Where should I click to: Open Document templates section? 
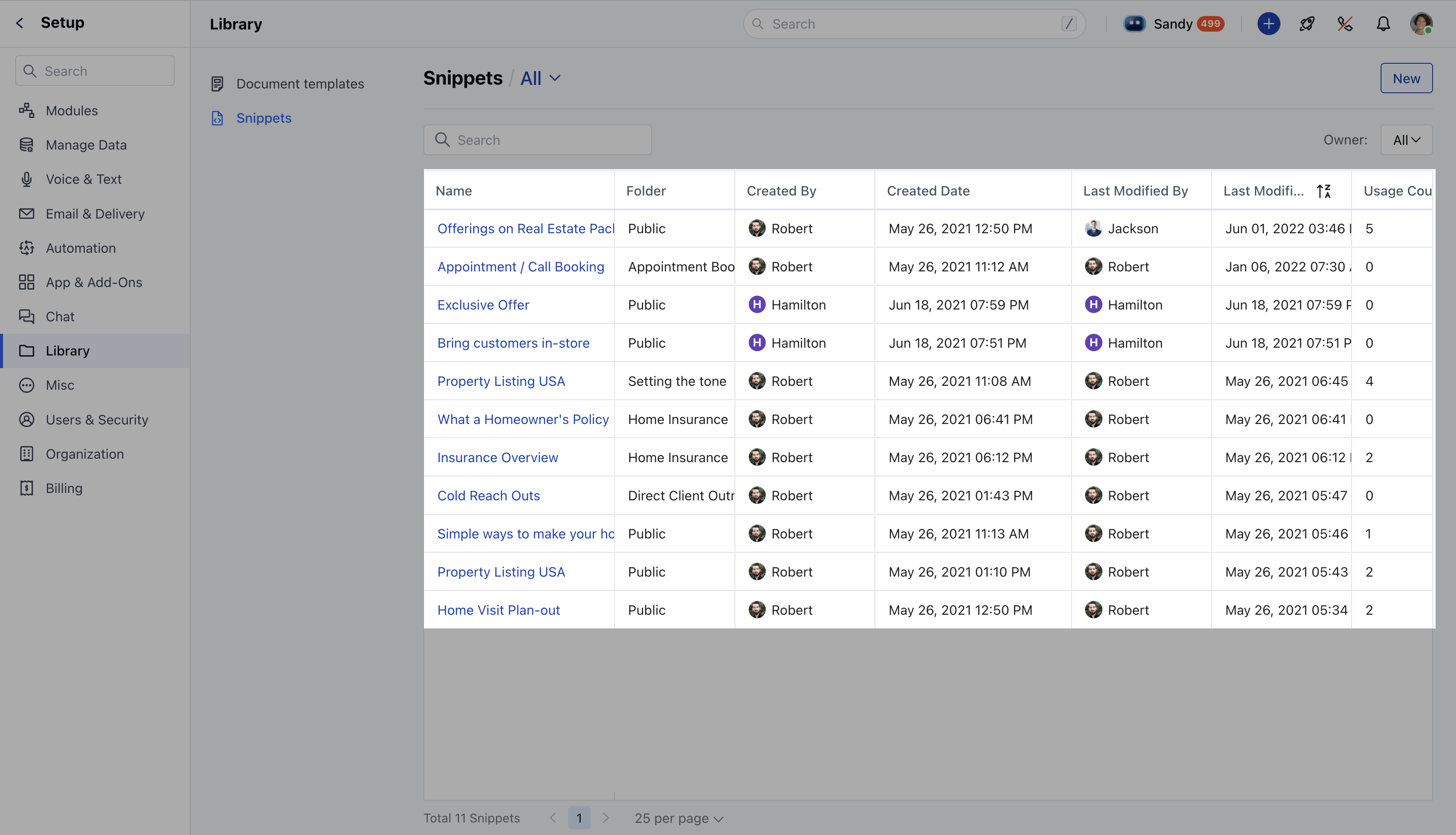point(299,84)
